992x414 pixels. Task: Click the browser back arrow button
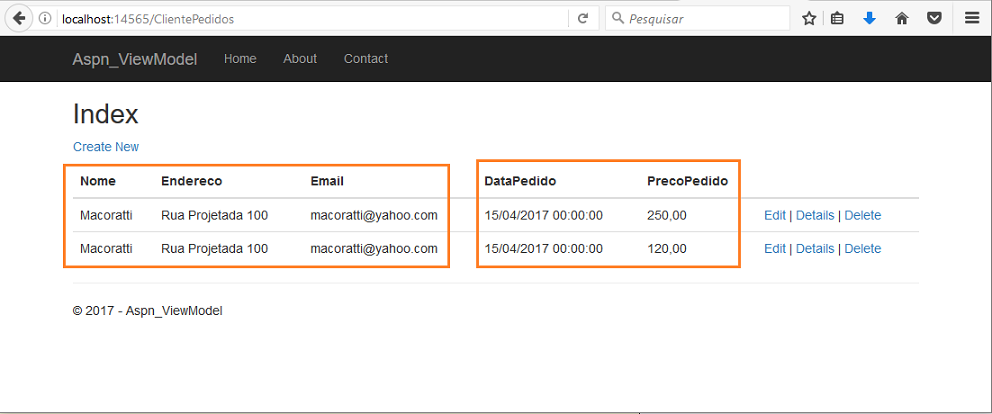click(x=18, y=18)
